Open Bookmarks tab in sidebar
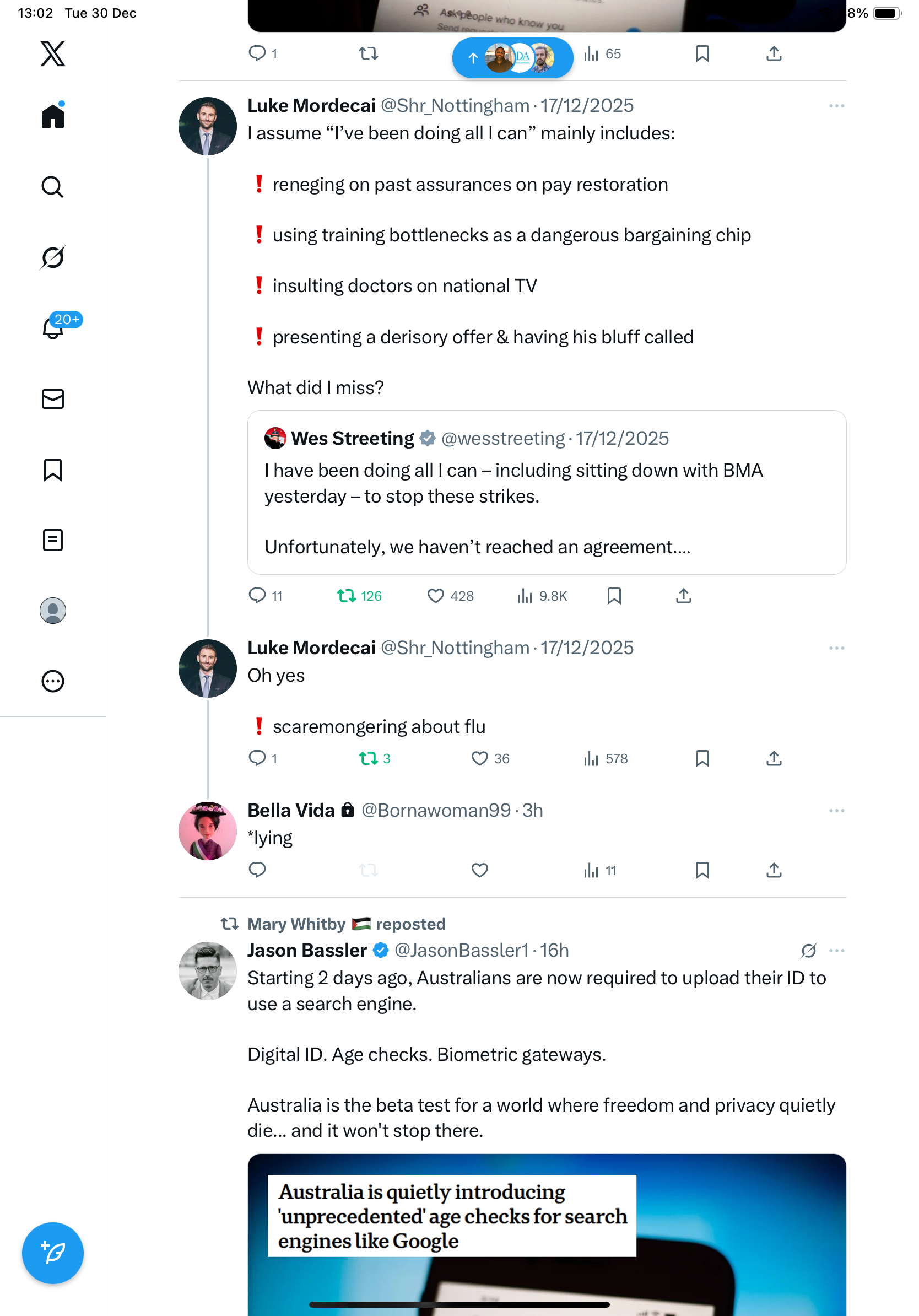 [x=53, y=470]
